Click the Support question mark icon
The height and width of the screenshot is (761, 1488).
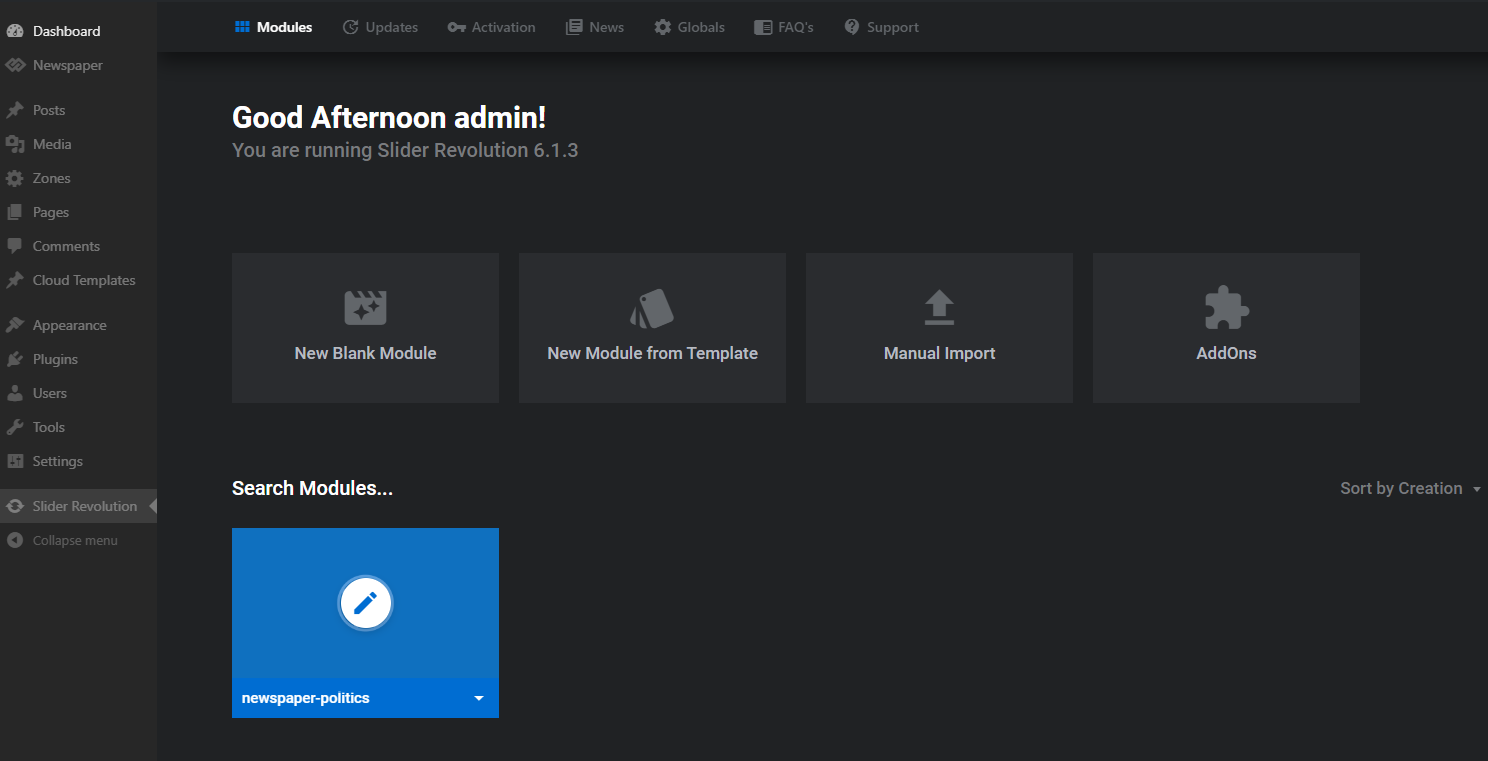[852, 27]
